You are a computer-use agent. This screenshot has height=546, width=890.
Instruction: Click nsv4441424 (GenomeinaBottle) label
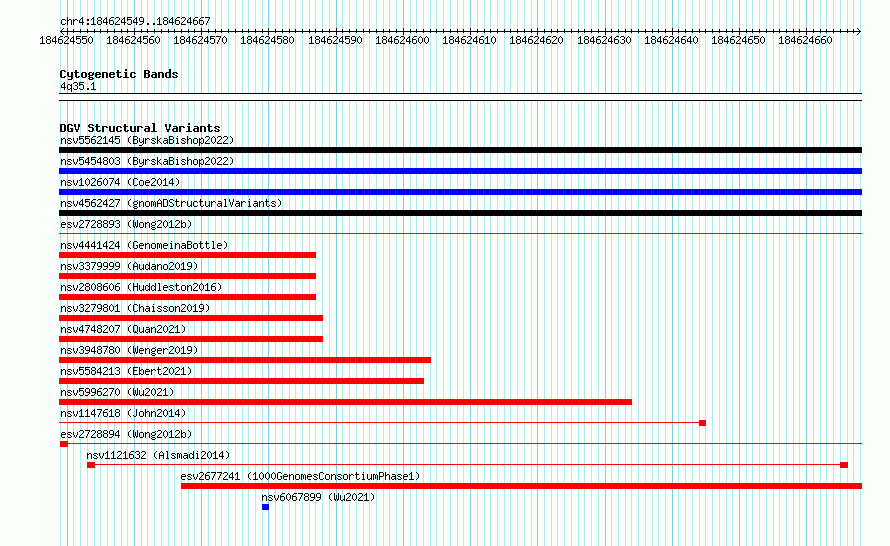click(x=144, y=245)
